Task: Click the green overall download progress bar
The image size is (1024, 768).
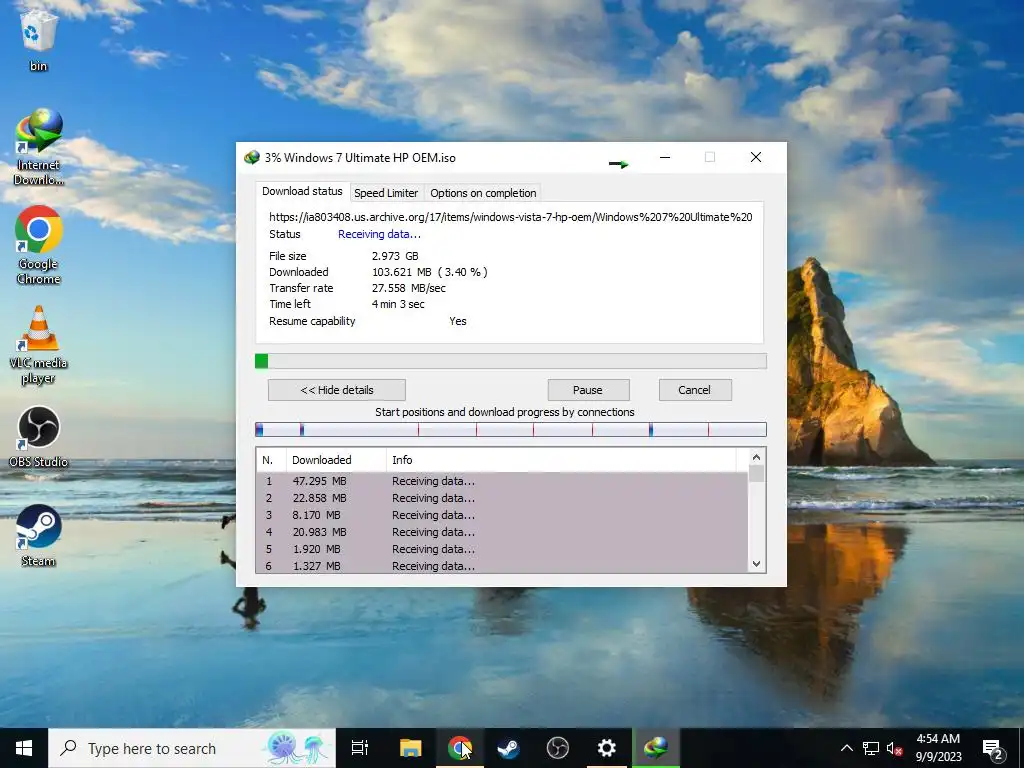Action: [511, 361]
